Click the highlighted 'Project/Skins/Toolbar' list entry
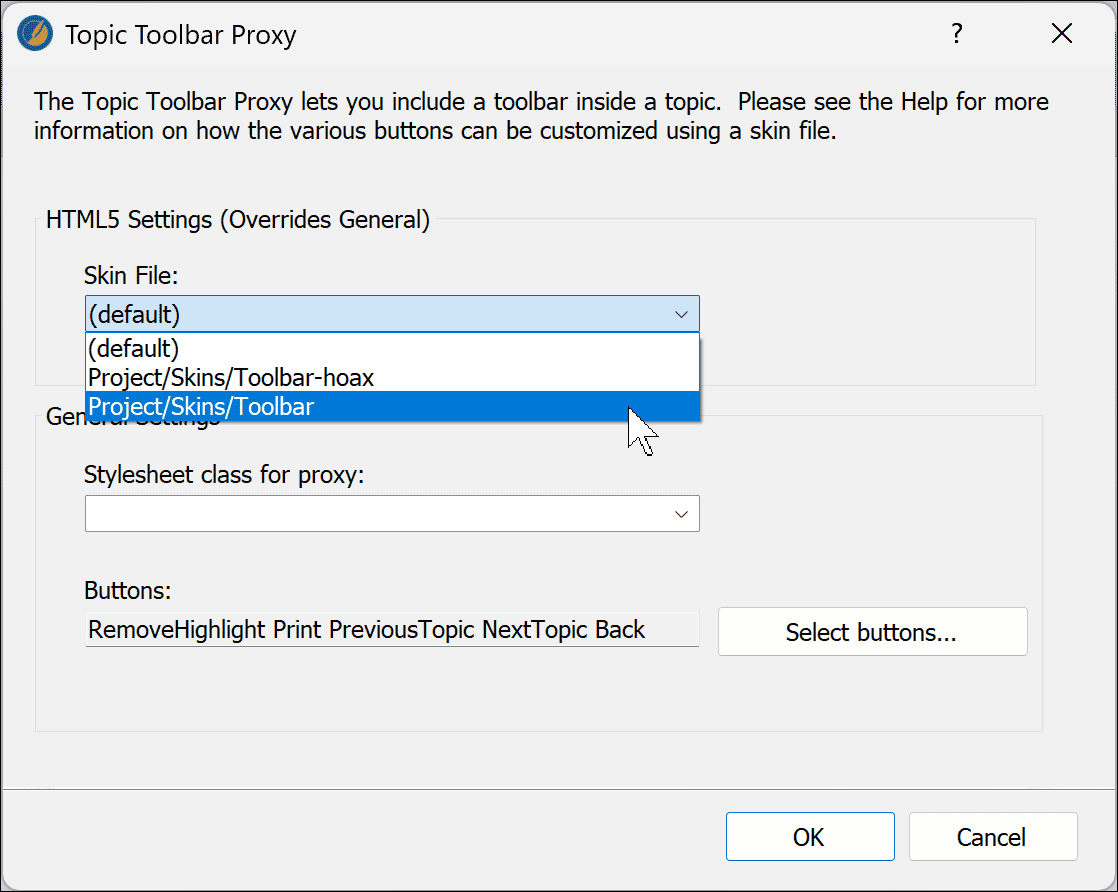This screenshot has width=1118, height=892. click(x=200, y=407)
